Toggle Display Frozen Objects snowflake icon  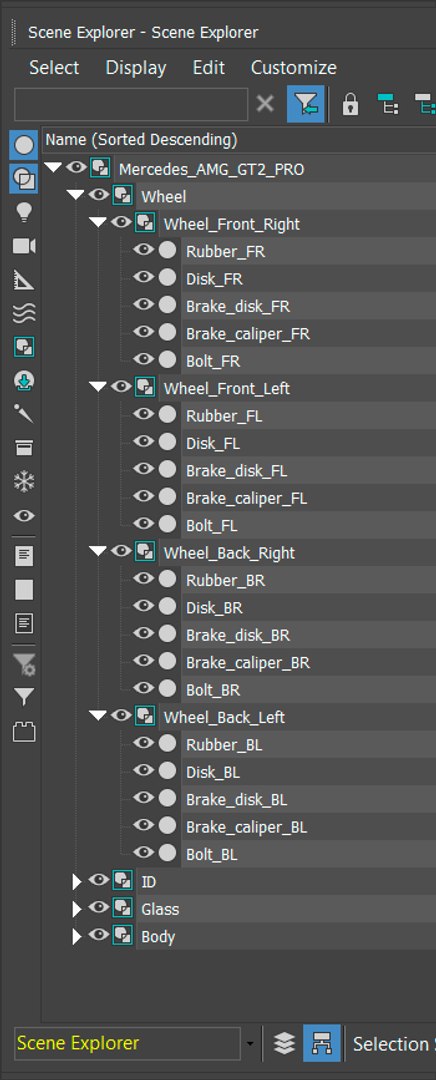[x=24, y=482]
